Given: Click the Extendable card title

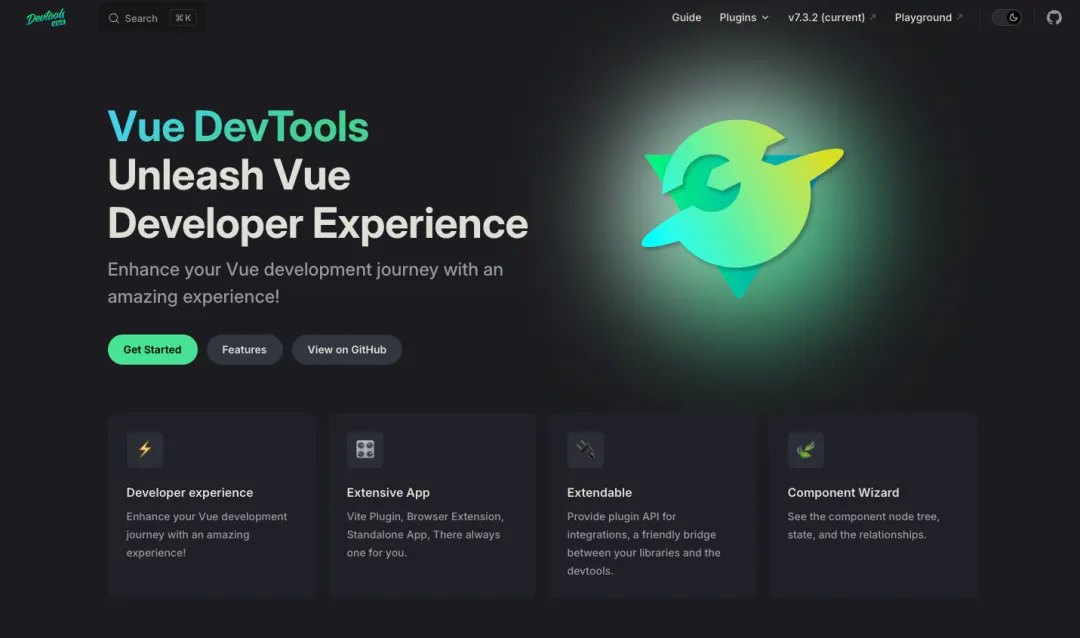Looking at the screenshot, I should [599, 493].
